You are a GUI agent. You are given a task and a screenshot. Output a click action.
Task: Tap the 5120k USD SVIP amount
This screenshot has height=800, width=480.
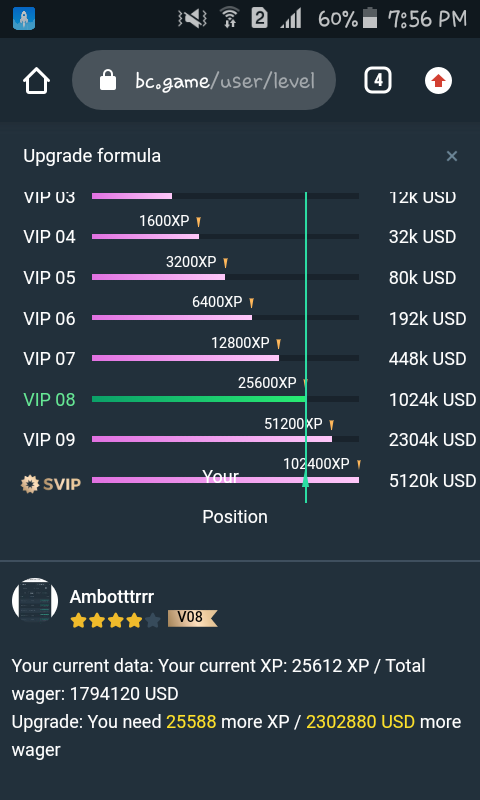tap(433, 481)
